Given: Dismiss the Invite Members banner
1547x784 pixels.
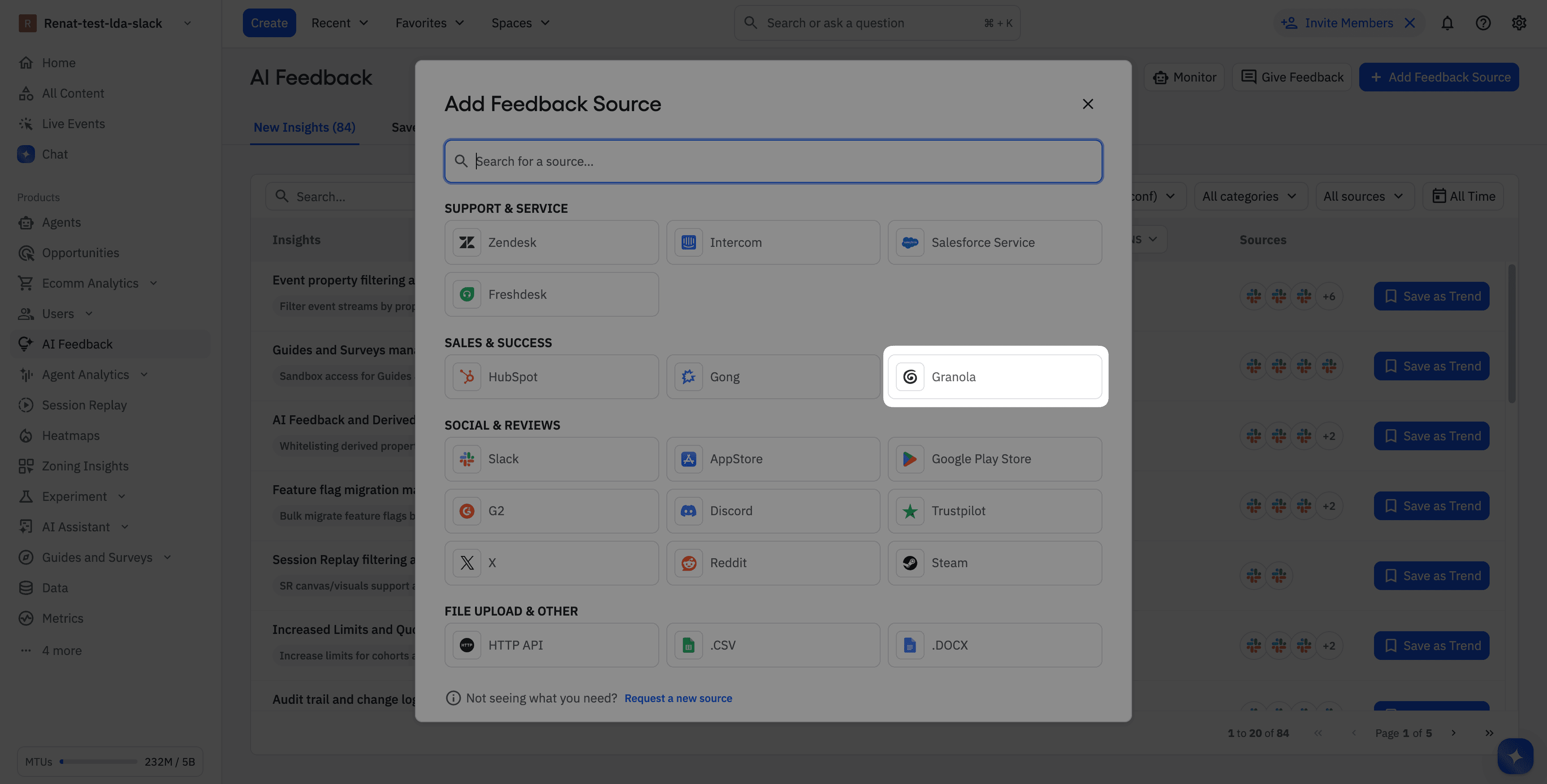Looking at the screenshot, I should tap(1410, 23).
